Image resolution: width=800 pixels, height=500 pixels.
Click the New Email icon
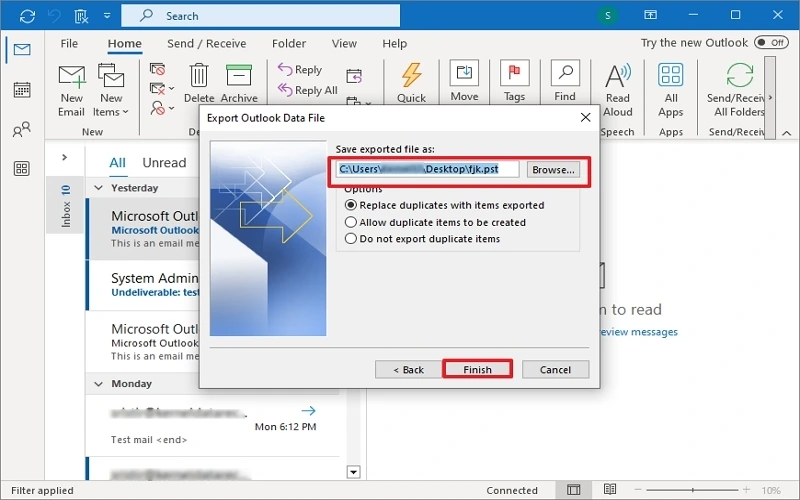click(x=71, y=78)
